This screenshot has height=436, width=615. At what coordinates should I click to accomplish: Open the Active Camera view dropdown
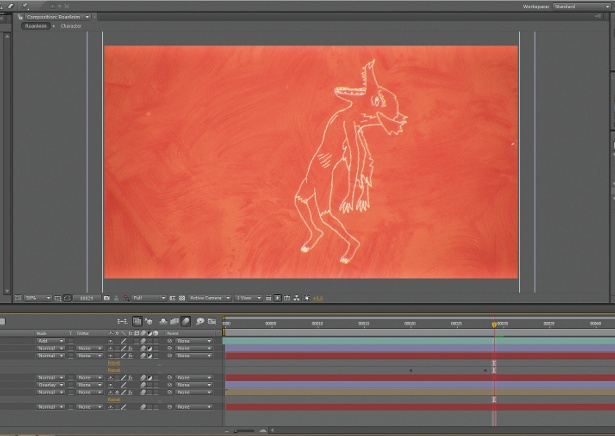(x=209, y=298)
